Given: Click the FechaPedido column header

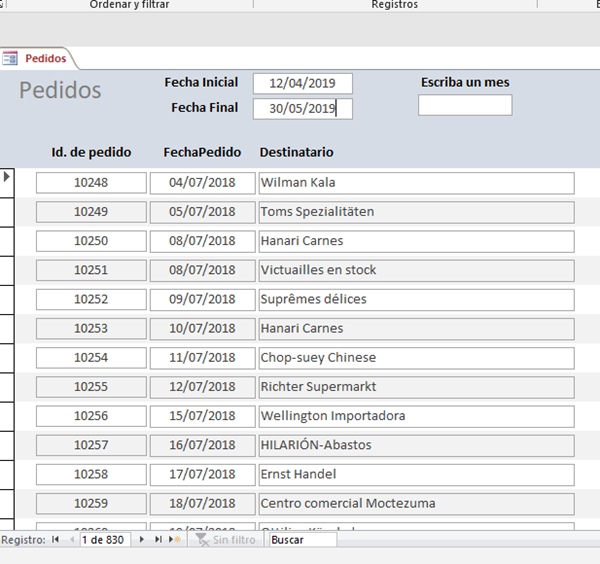Looking at the screenshot, I should [202, 152].
